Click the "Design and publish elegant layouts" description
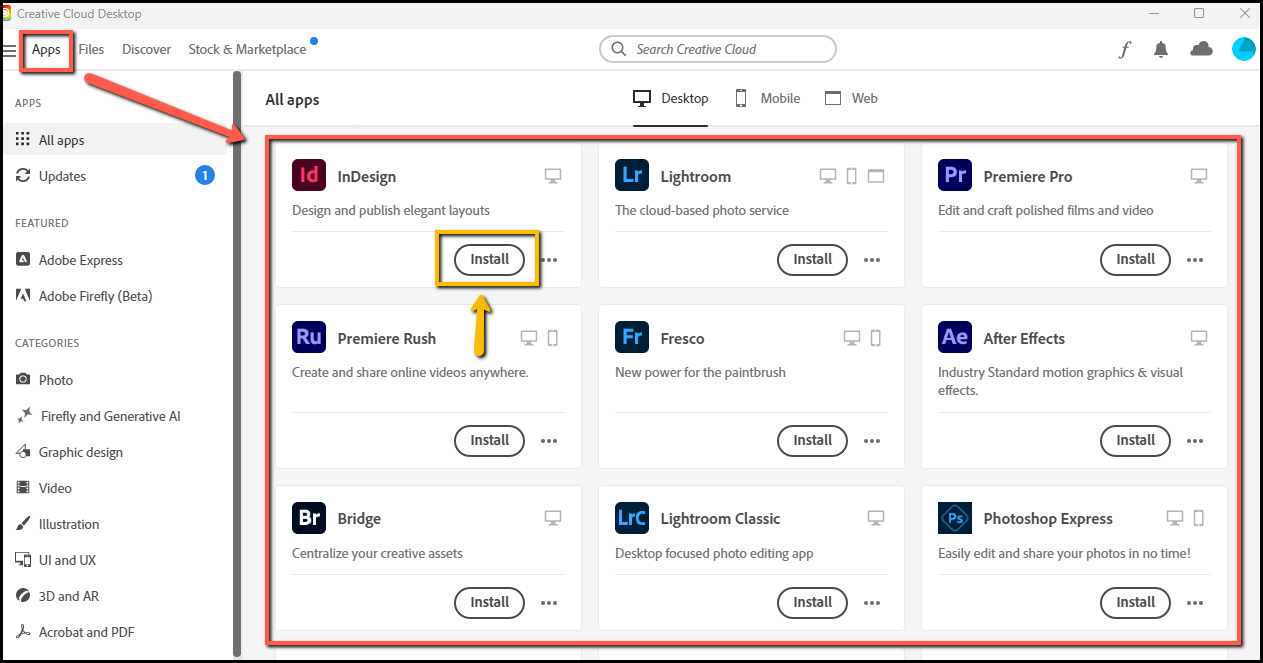This screenshot has width=1263, height=663. tap(391, 211)
